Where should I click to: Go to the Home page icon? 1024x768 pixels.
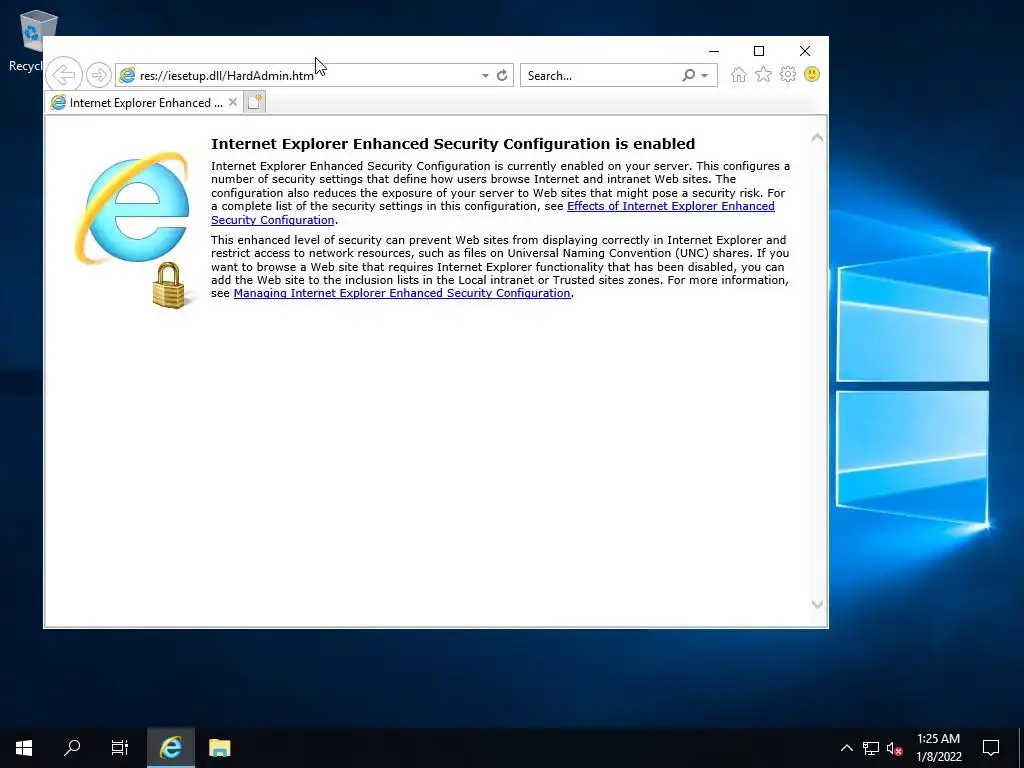coord(739,74)
